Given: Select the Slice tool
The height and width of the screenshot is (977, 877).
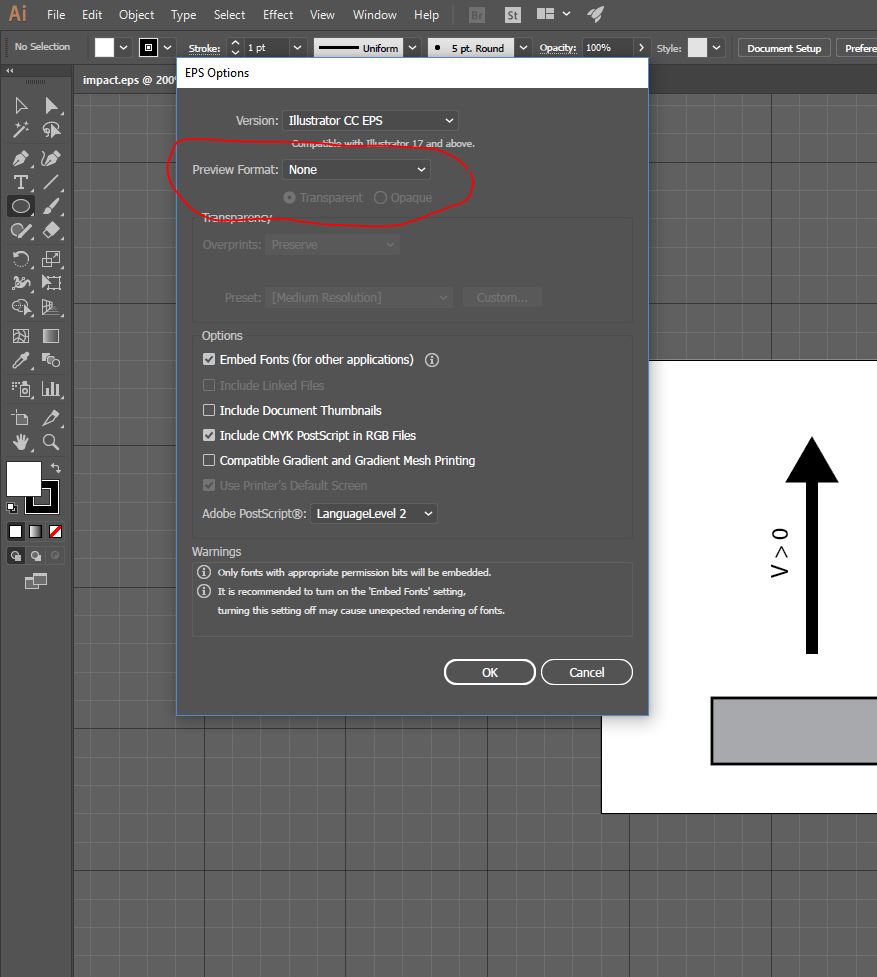Looking at the screenshot, I should click(x=51, y=417).
